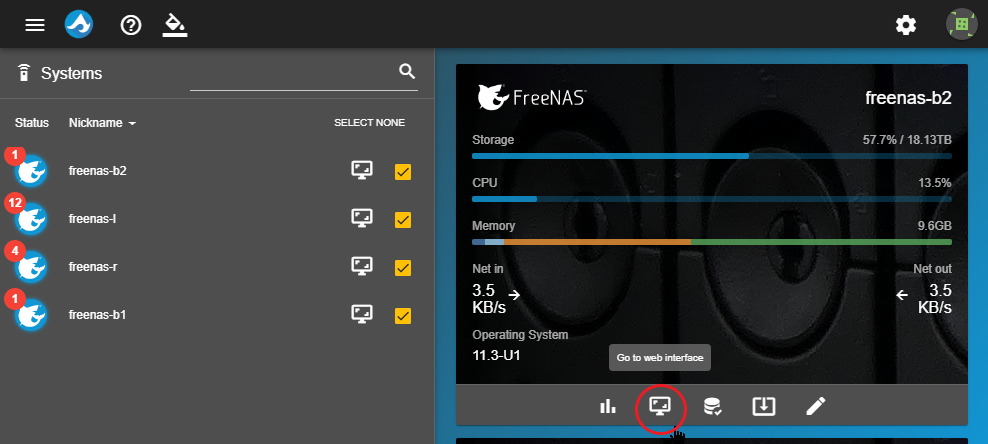This screenshot has height=444, width=988.
Task: Select the freenas-b2 nickname in list
Action: 98,171
